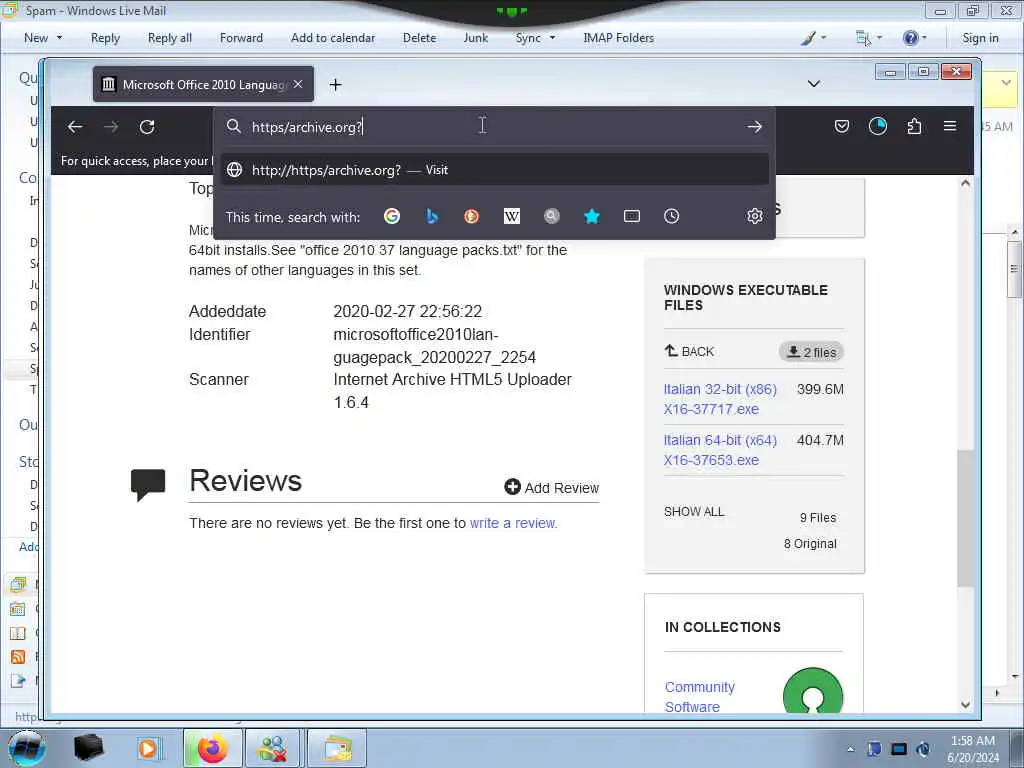1024x768 pixels.
Task: Click the Live Mail message list scrollbar
Action: coord(1014,269)
